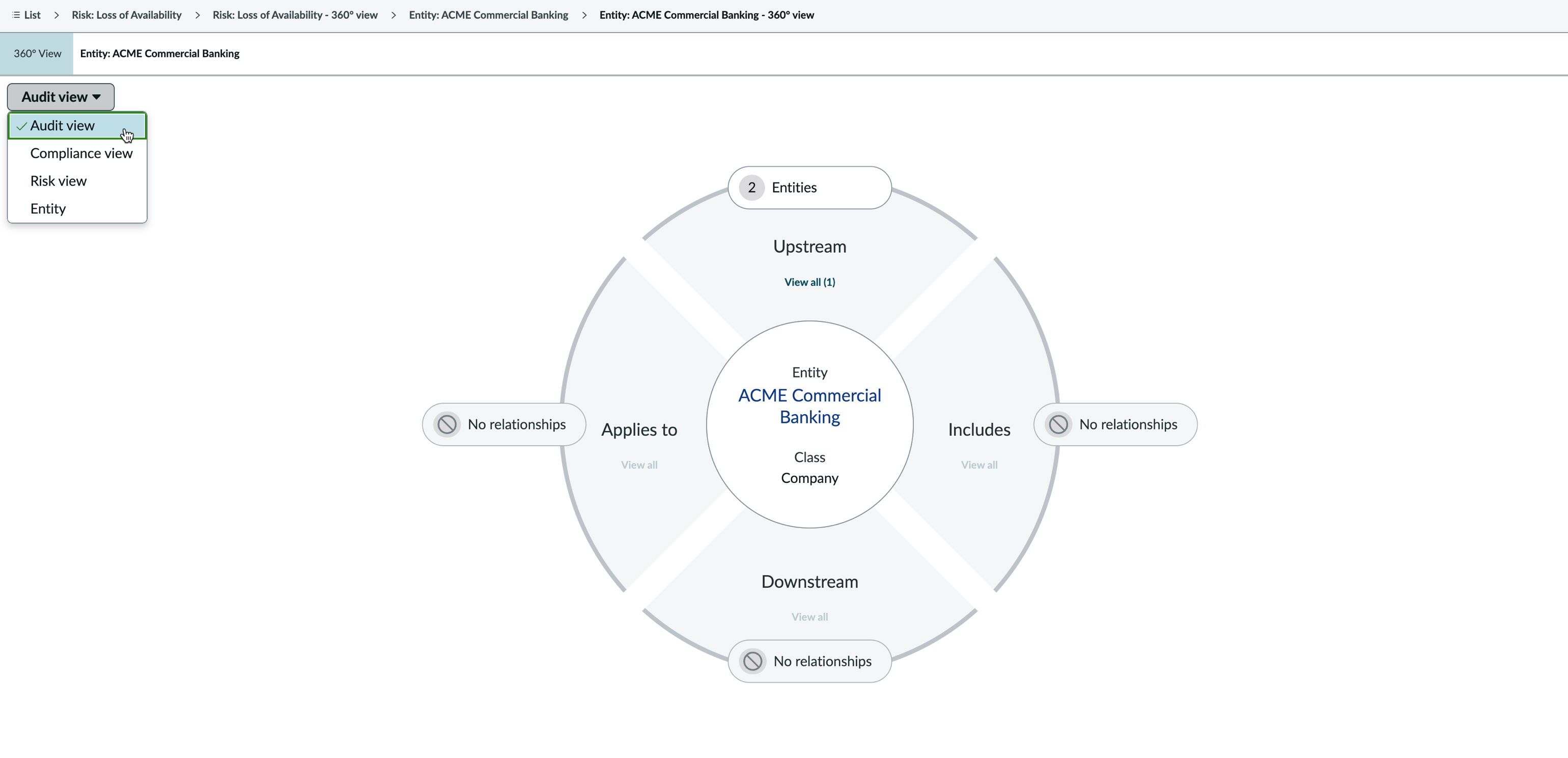Click the Includes segment label
The image size is (1568, 758).
coord(979,430)
